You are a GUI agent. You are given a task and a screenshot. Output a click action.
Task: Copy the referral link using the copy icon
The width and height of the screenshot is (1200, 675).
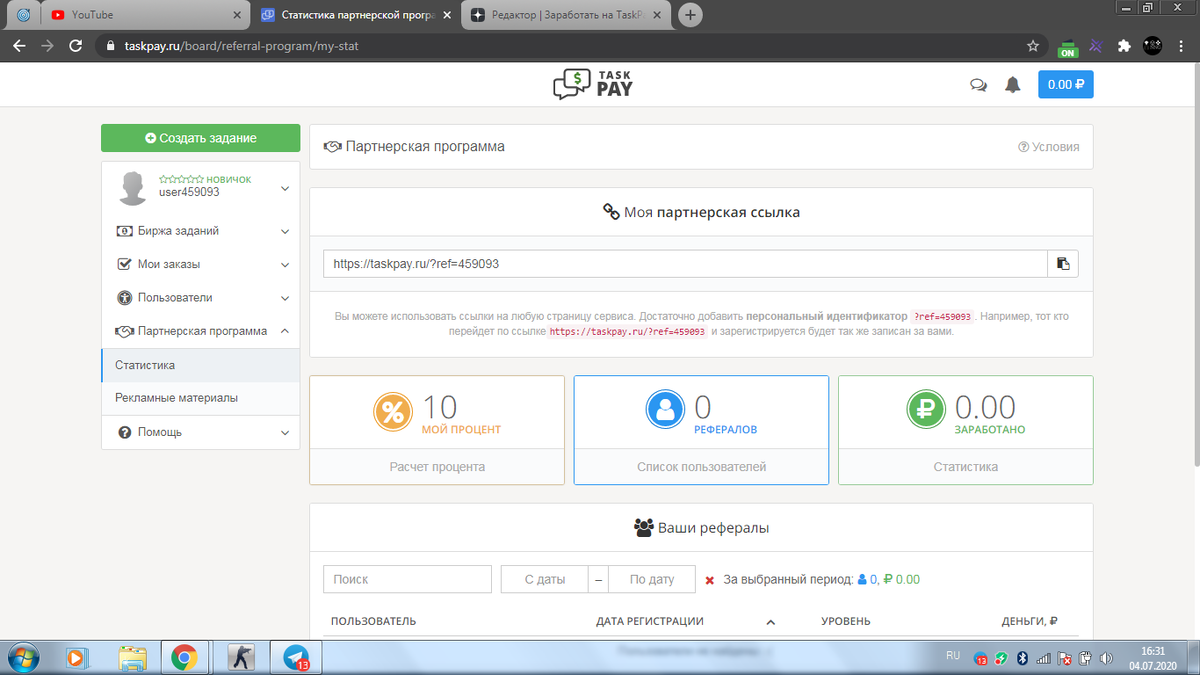(x=1063, y=263)
